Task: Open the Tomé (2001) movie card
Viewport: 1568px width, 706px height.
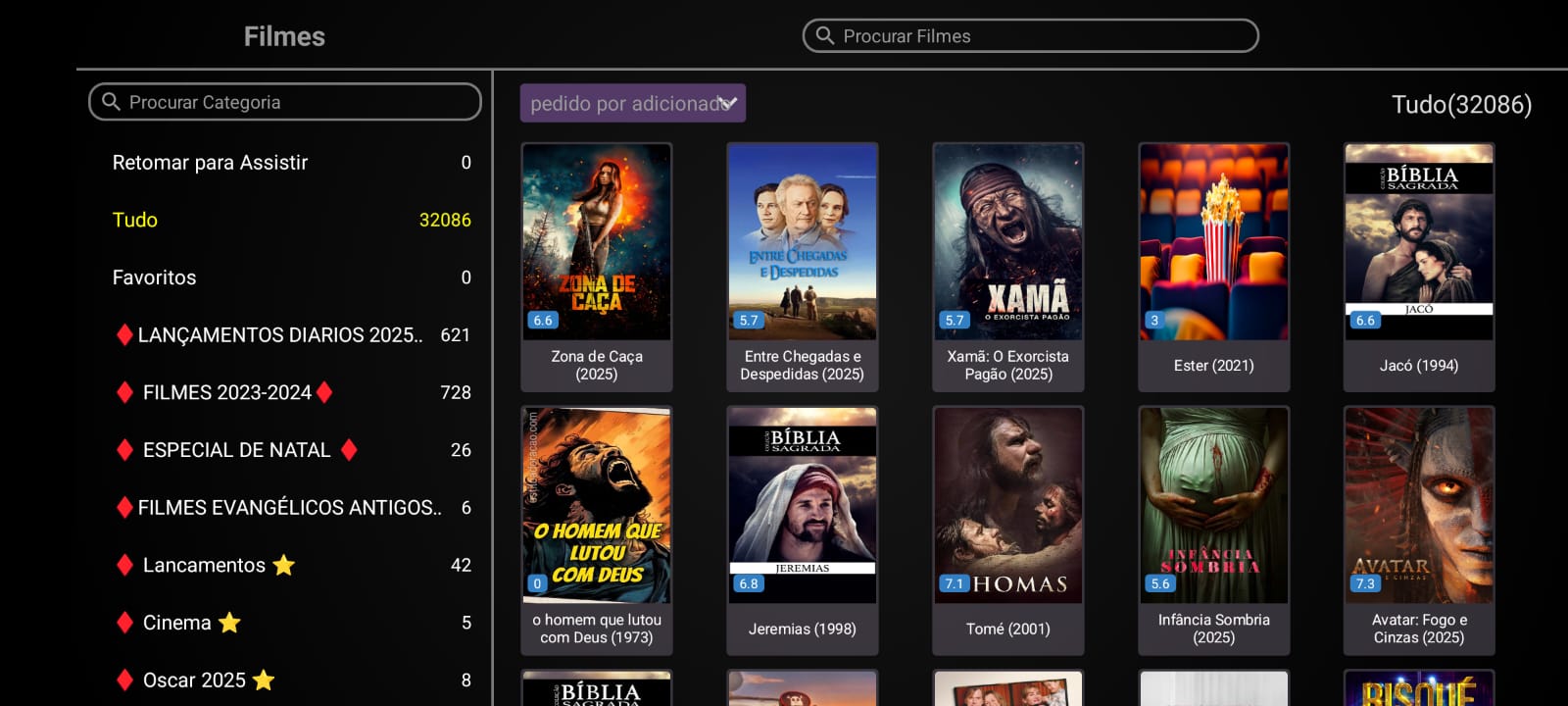Action: click(1008, 530)
